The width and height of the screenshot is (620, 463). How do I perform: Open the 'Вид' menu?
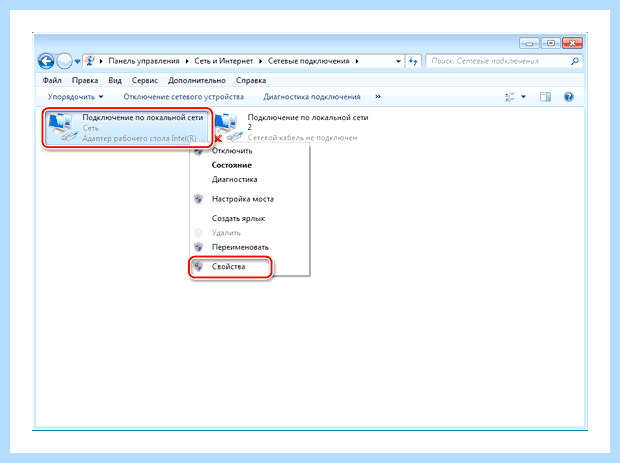(115, 80)
